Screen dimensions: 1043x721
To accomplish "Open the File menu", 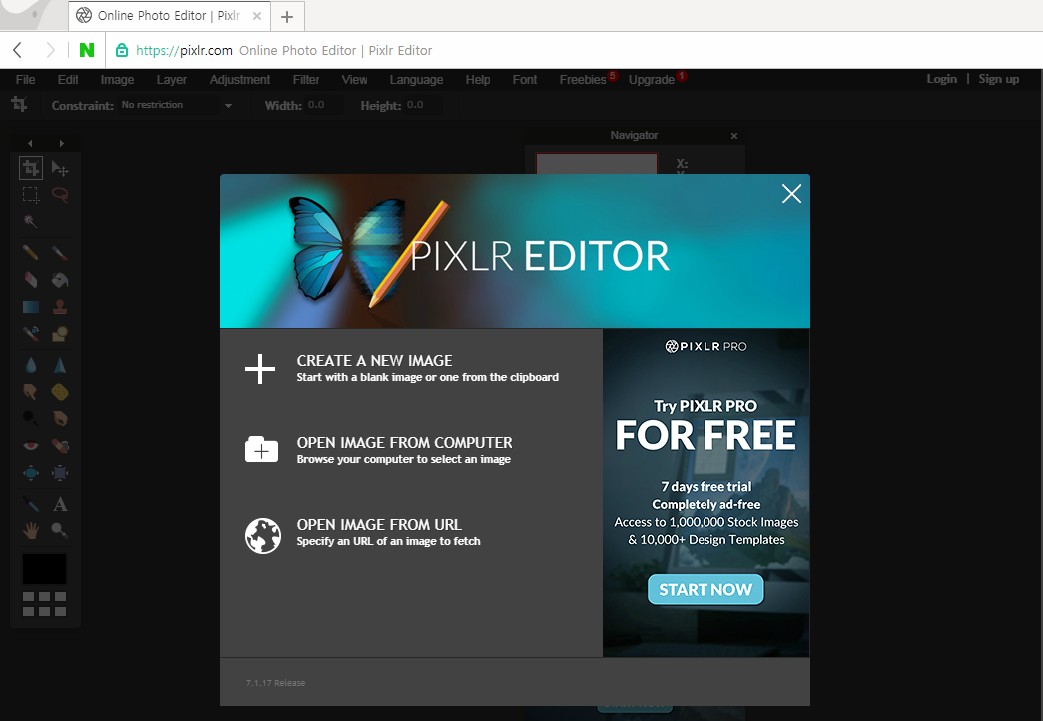I will pyautogui.click(x=25, y=80).
